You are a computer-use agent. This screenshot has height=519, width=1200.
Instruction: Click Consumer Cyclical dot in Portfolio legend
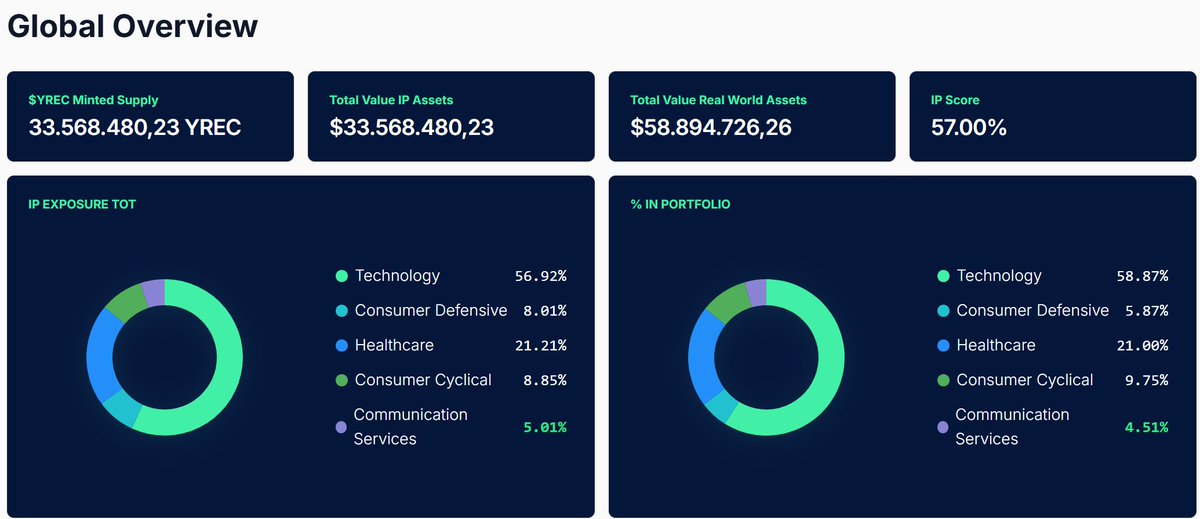[943, 380]
